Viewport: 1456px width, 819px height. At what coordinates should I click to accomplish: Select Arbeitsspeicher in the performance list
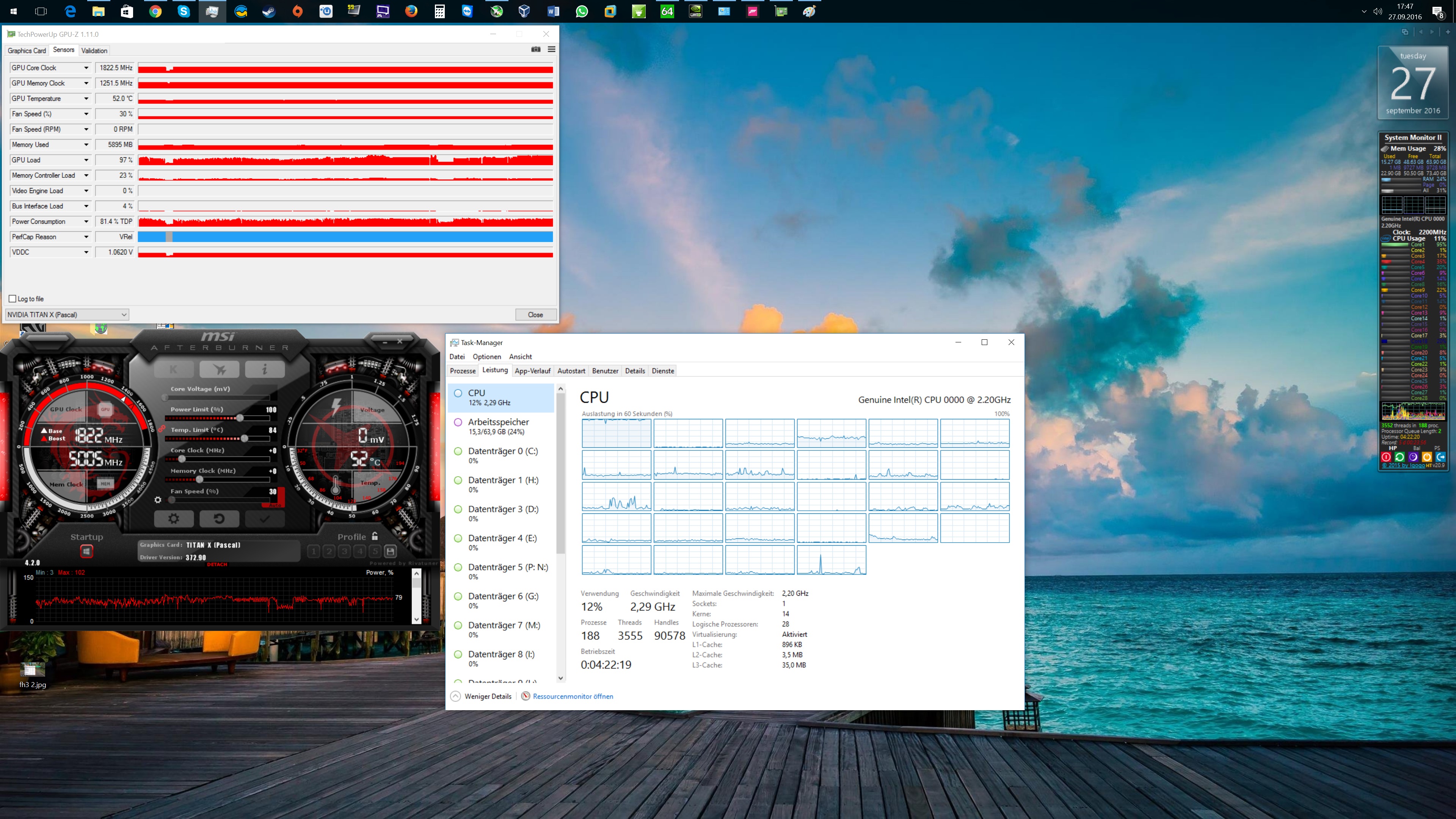coord(498,426)
